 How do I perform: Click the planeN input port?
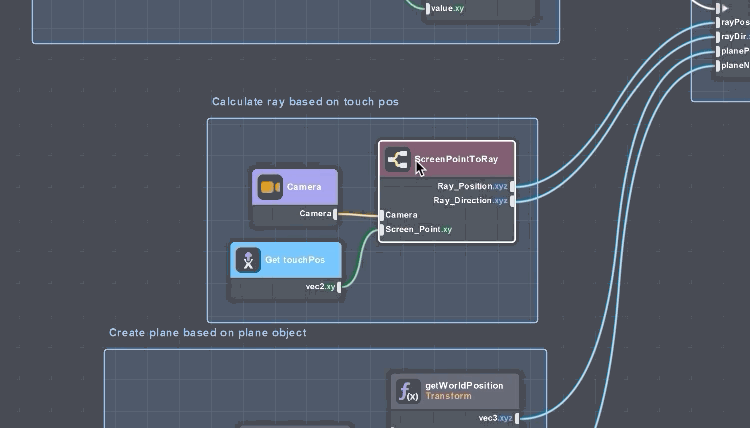(x=717, y=66)
